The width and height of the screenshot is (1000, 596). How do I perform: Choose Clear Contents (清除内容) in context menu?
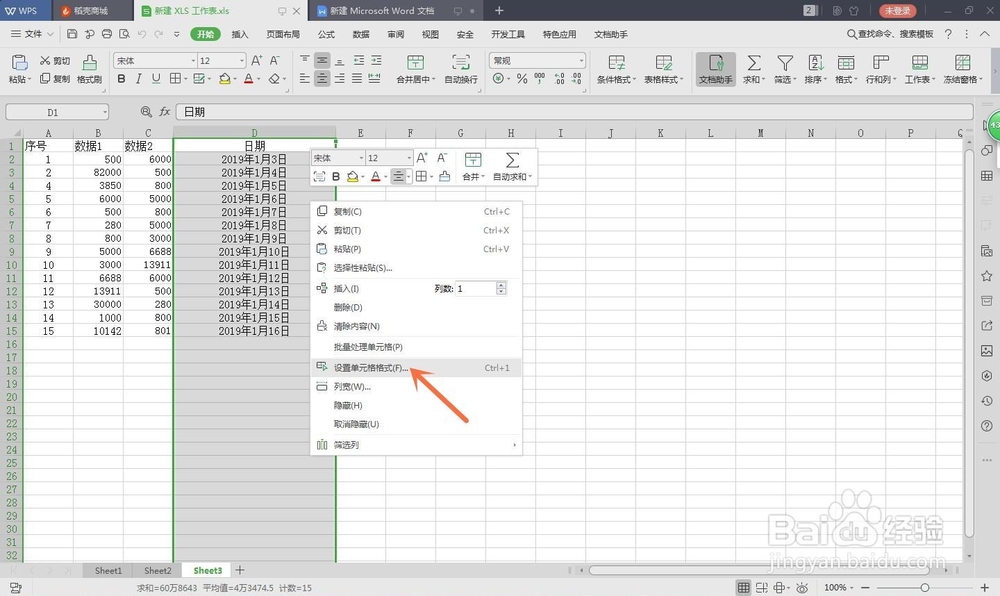tap(416, 326)
